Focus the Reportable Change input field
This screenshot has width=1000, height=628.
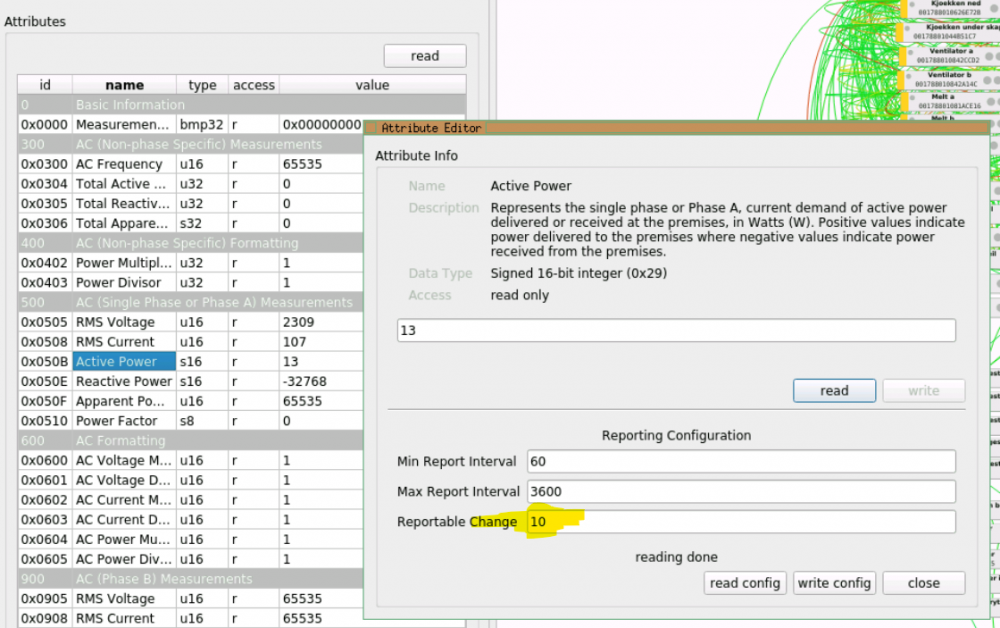740,521
